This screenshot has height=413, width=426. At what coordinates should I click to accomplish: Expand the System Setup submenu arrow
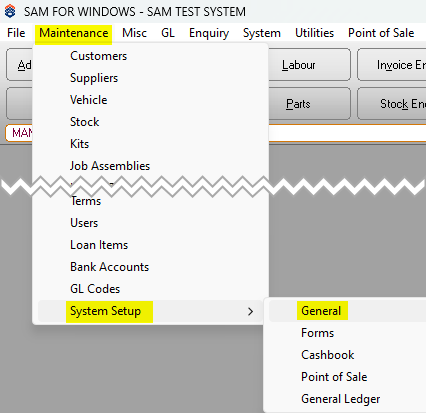[250, 312]
